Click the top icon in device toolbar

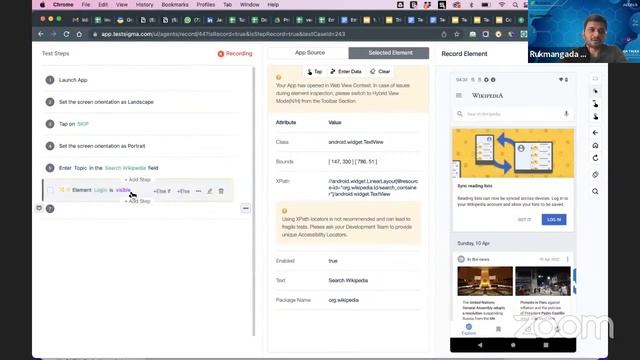pos(596,78)
